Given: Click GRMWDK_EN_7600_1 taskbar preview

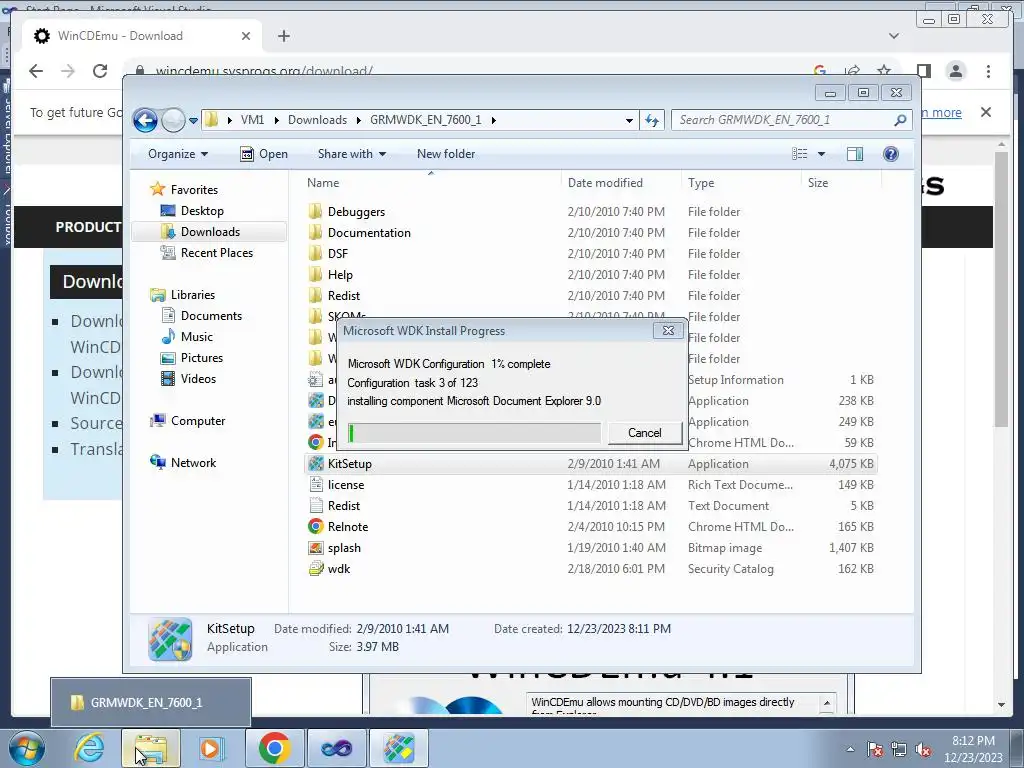Looking at the screenshot, I should coord(151,703).
